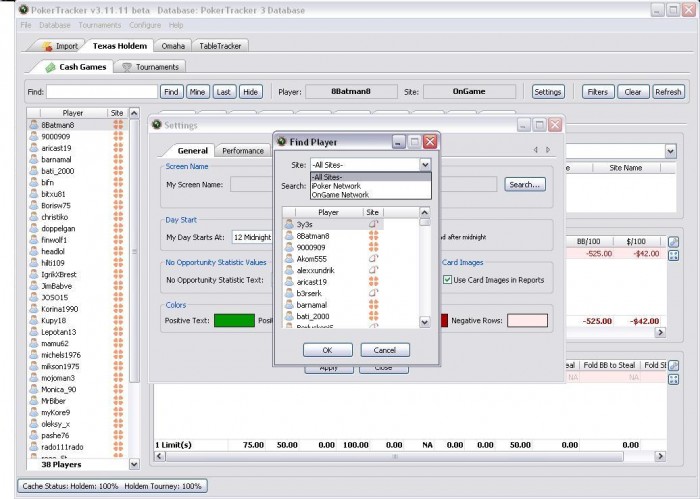Click the player icon beside Borisw75
Screen dimensions: 700x499
click(x=33, y=205)
